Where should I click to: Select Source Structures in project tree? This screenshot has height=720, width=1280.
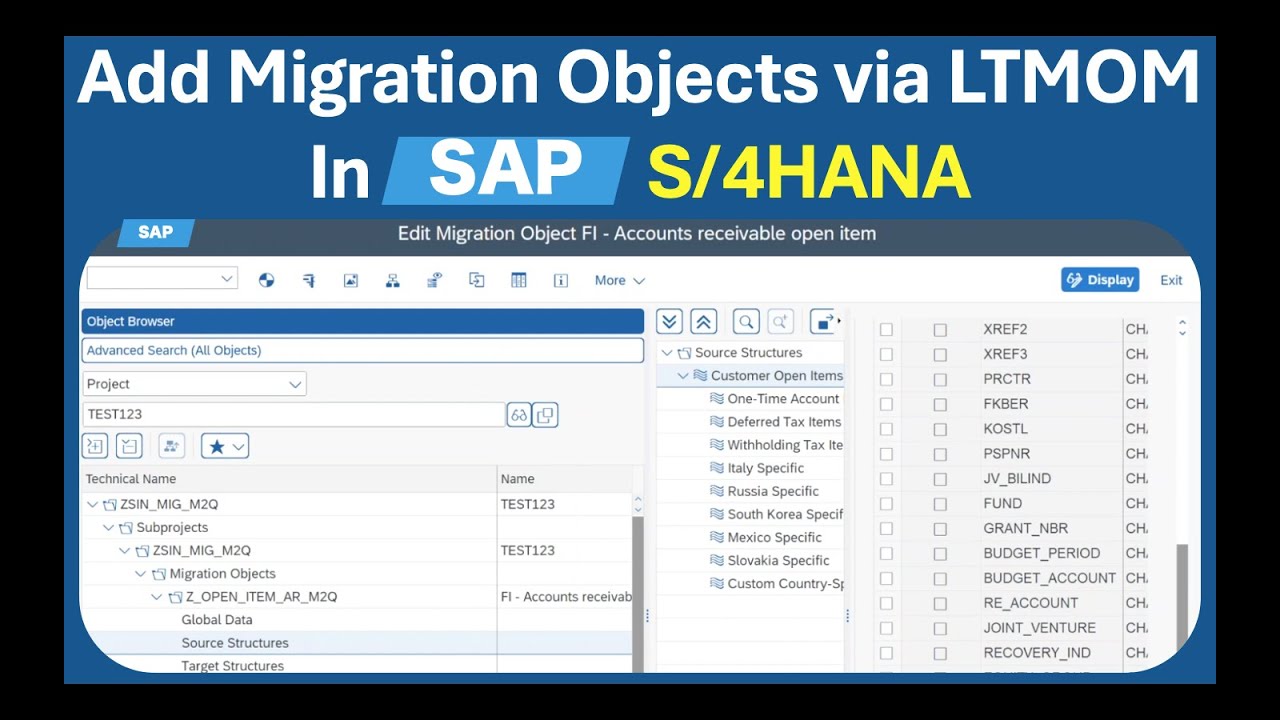(x=235, y=643)
